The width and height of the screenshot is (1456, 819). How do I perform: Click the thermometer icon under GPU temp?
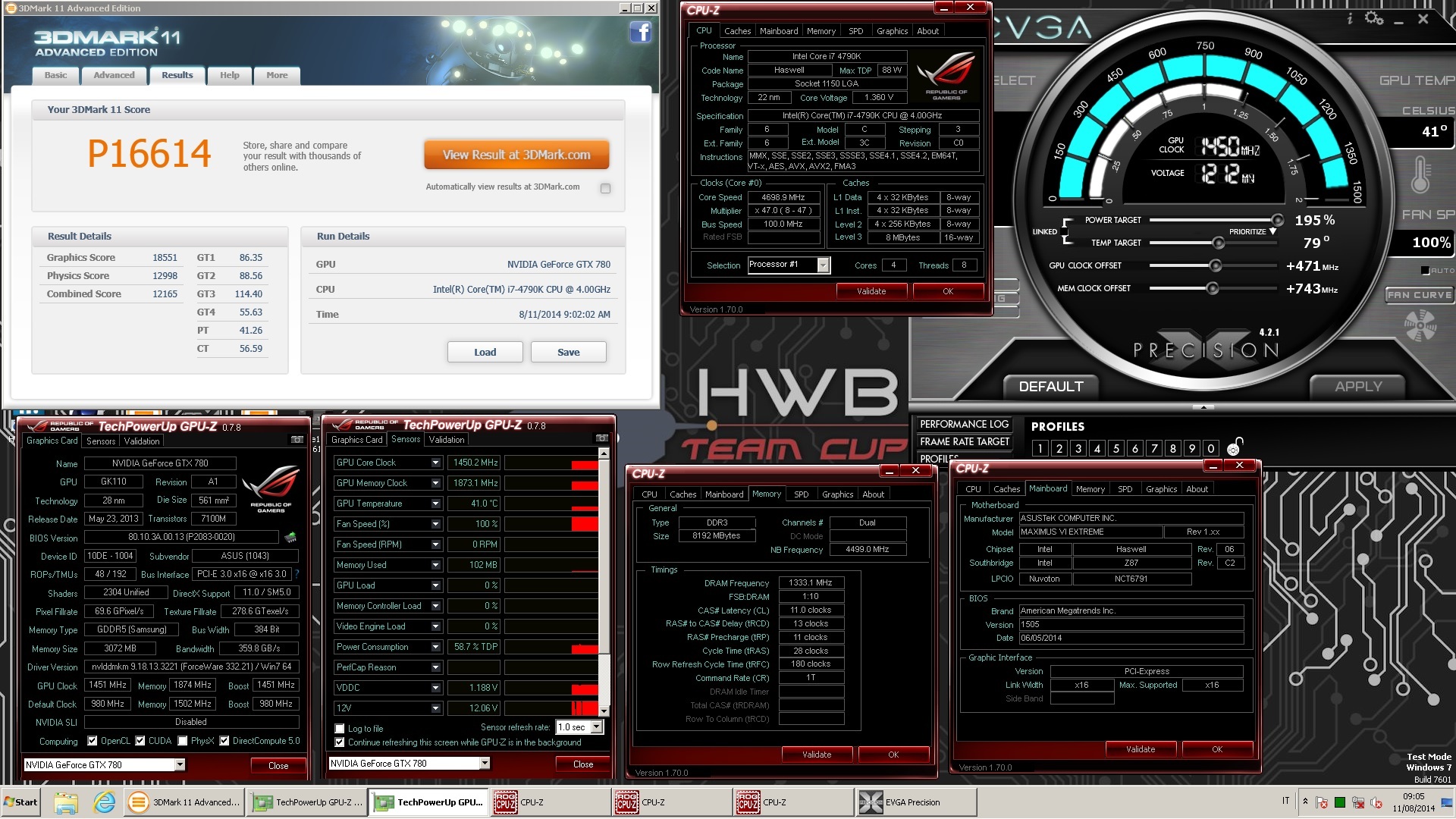coord(1420,174)
